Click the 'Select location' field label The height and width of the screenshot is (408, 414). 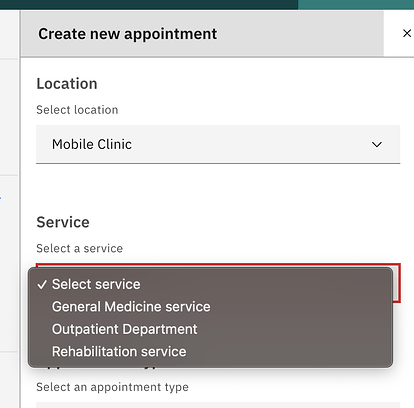[x=77, y=110]
